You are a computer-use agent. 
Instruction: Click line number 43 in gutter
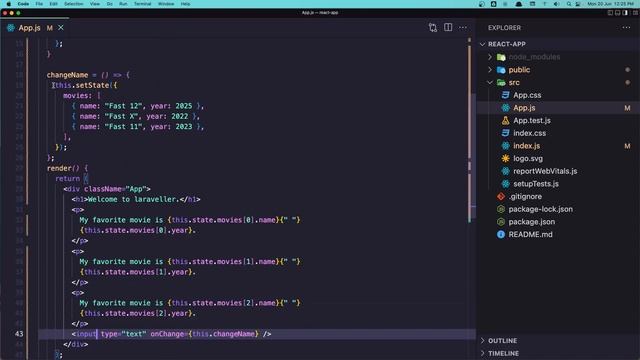click(x=19, y=334)
